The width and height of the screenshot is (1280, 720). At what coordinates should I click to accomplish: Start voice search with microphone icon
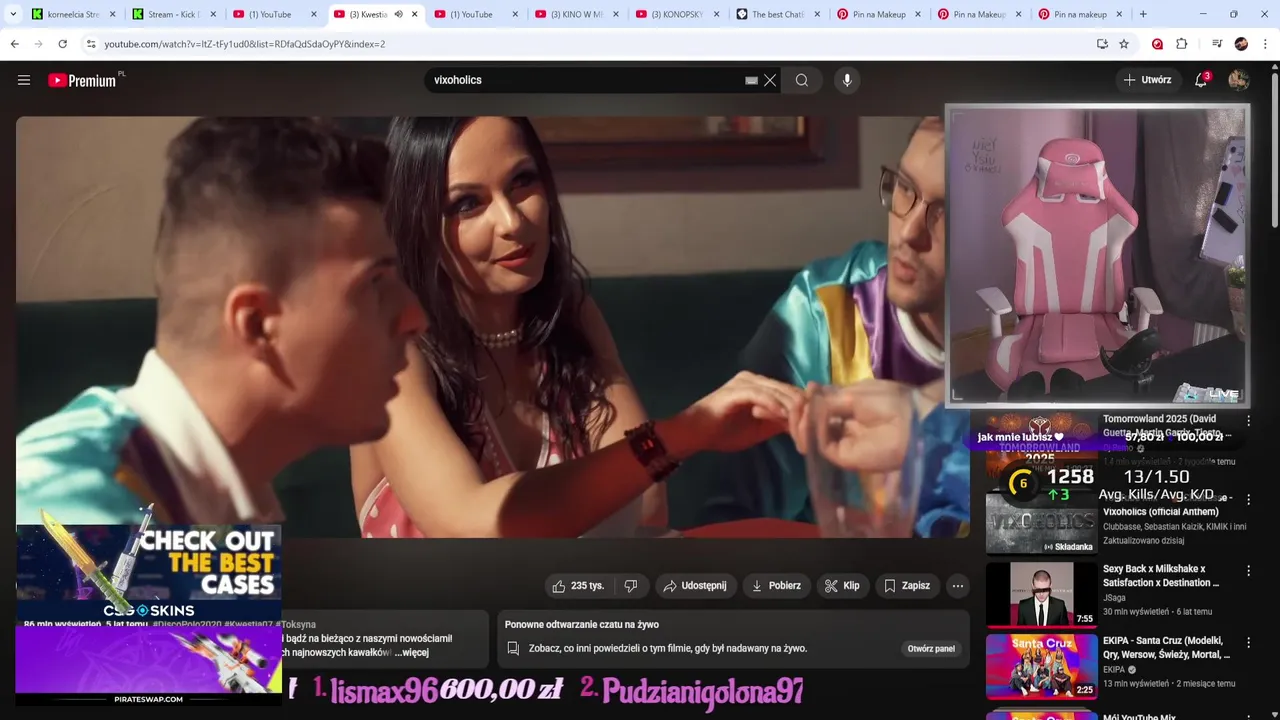[847, 80]
